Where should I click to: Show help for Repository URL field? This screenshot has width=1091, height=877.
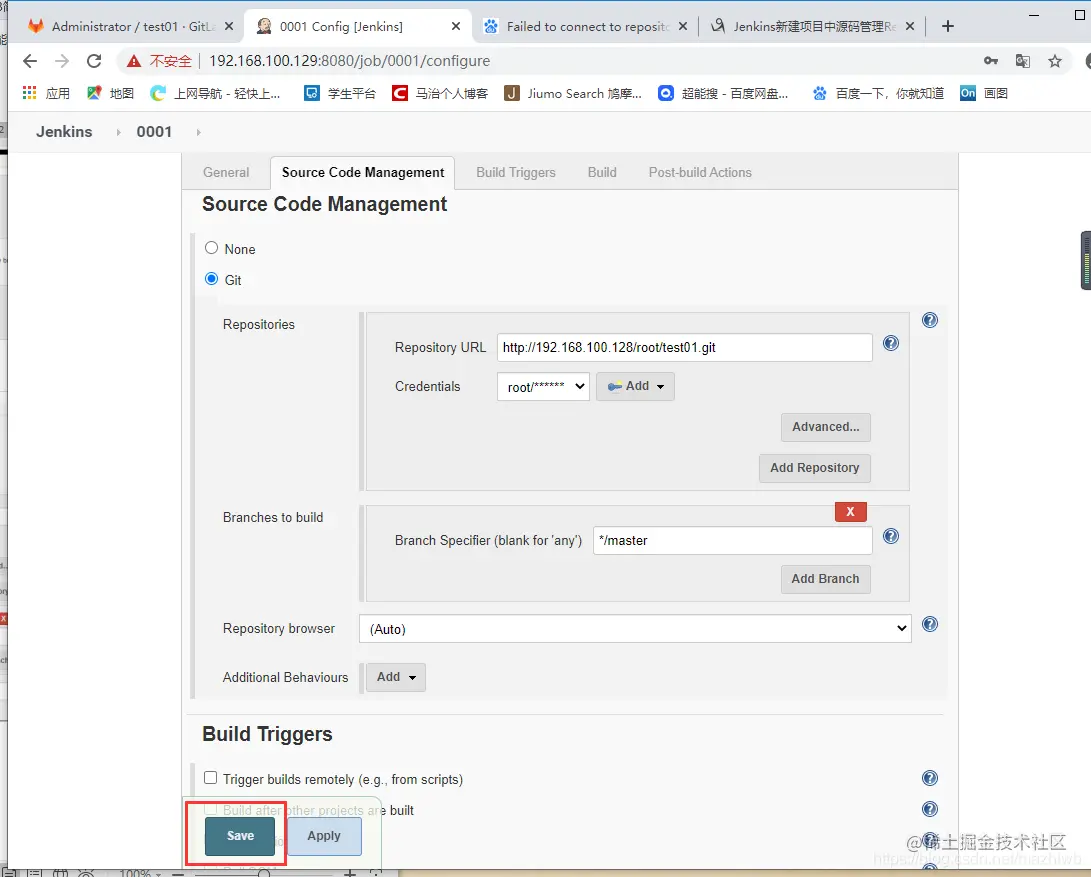point(891,343)
